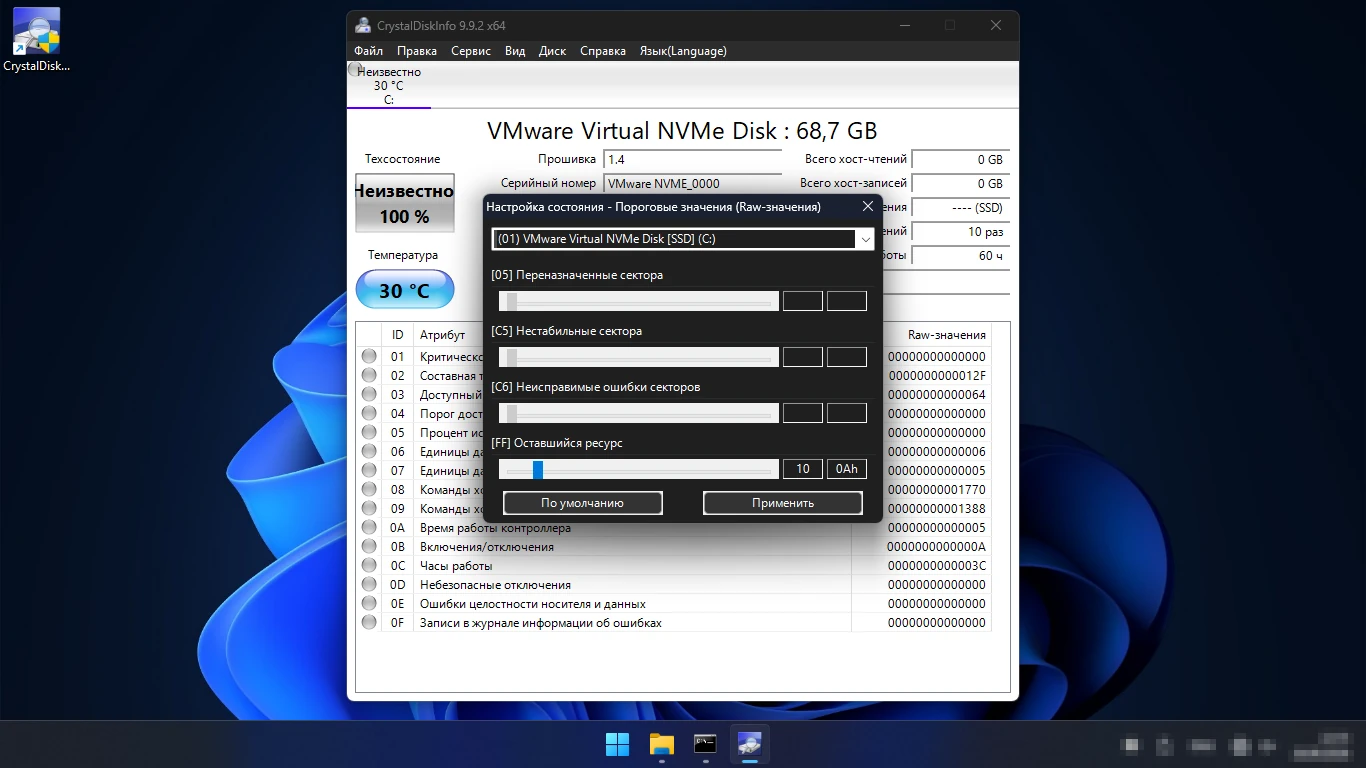Open the Правка menu

click(416, 51)
